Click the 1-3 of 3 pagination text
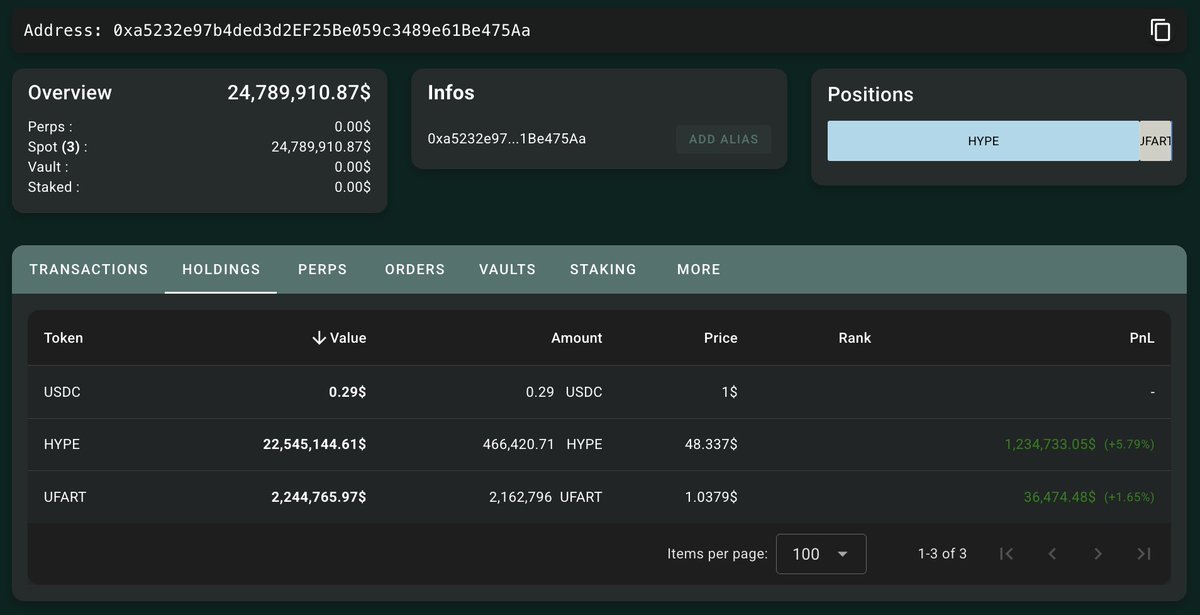Viewport: 1200px width, 615px height. 942,554
